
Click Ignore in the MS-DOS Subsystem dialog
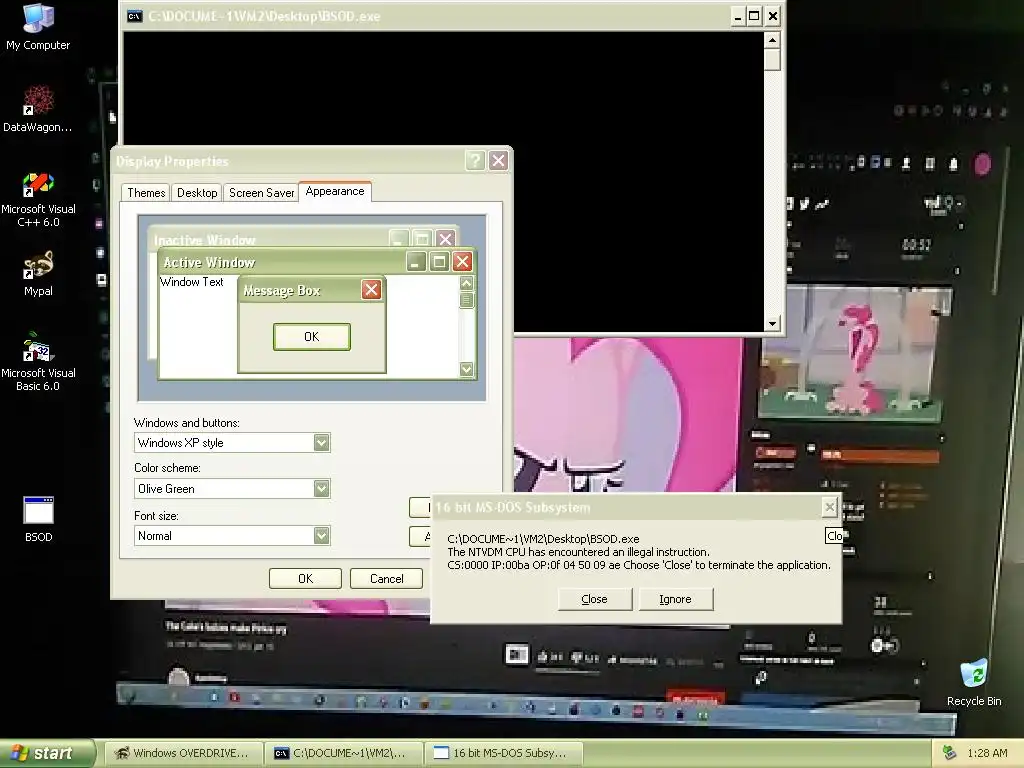(x=675, y=599)
